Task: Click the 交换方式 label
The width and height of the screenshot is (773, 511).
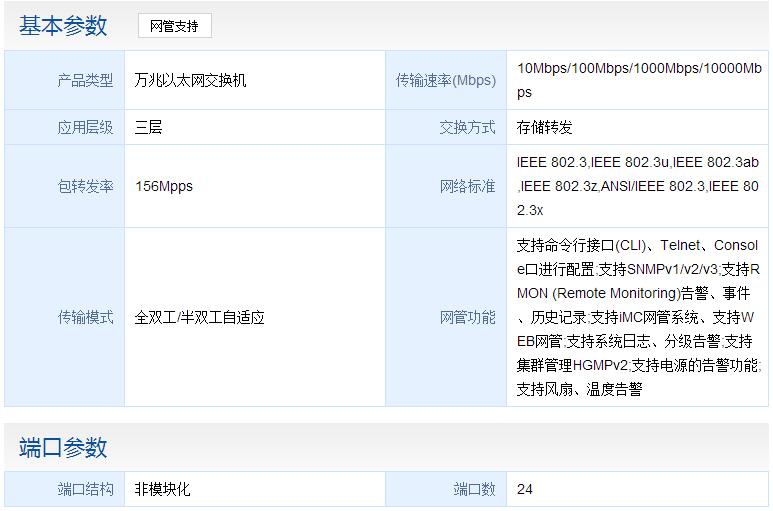Action: tap(467, 127)
